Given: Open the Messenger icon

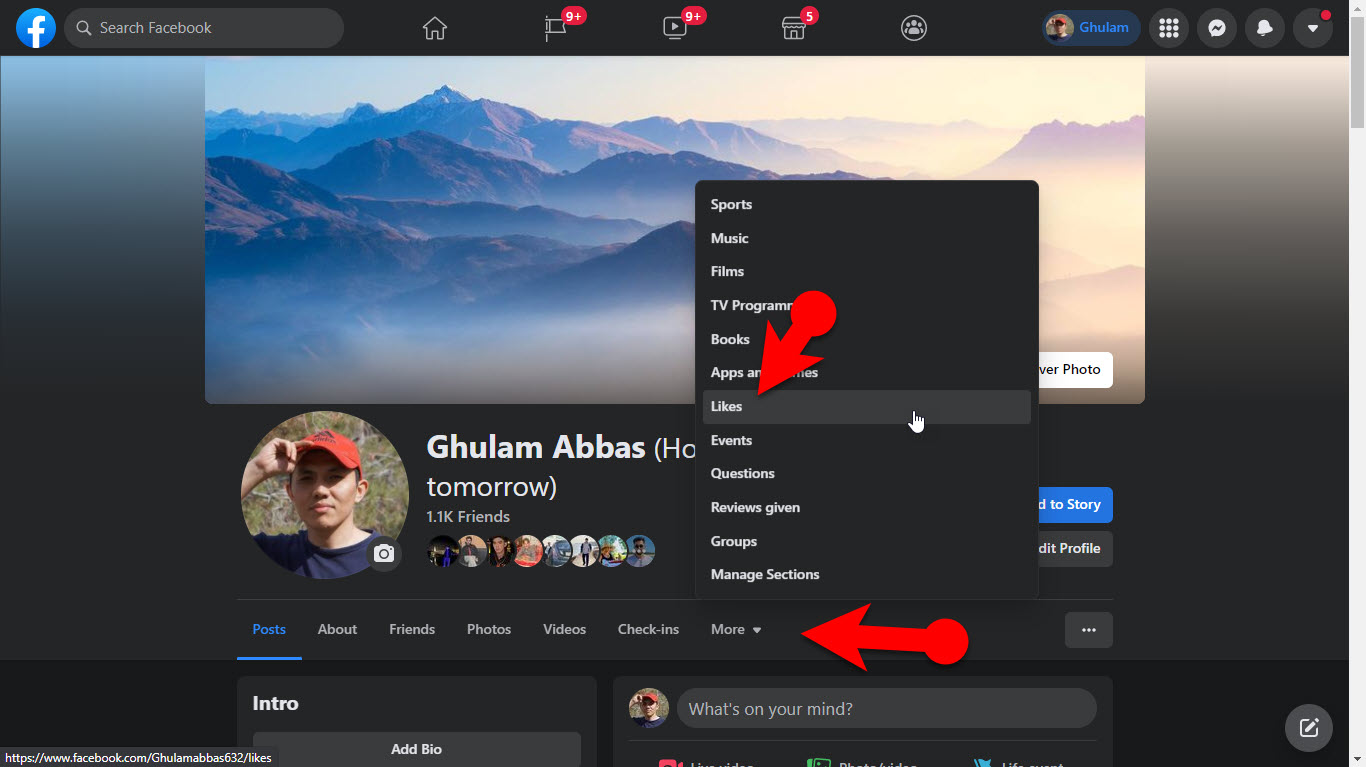Looking at the screenshot, I should coord(1217,28).
